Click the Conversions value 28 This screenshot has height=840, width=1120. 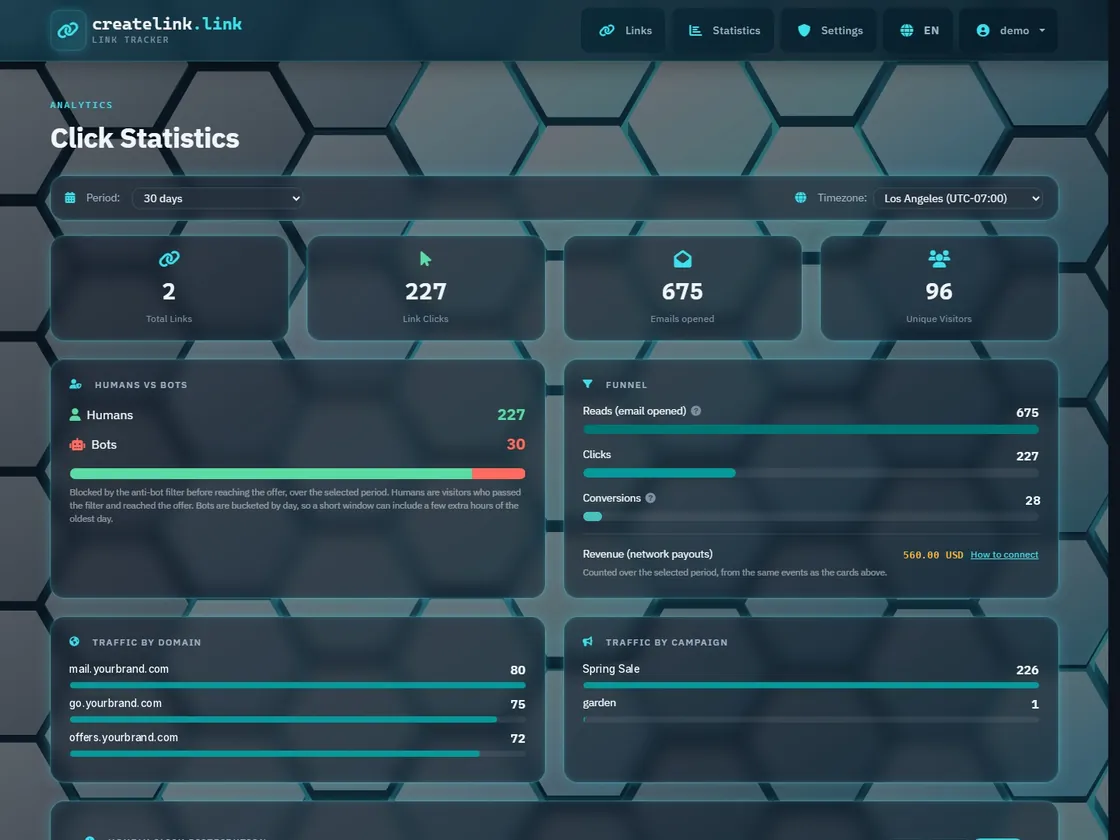[x=1032, y=500]
